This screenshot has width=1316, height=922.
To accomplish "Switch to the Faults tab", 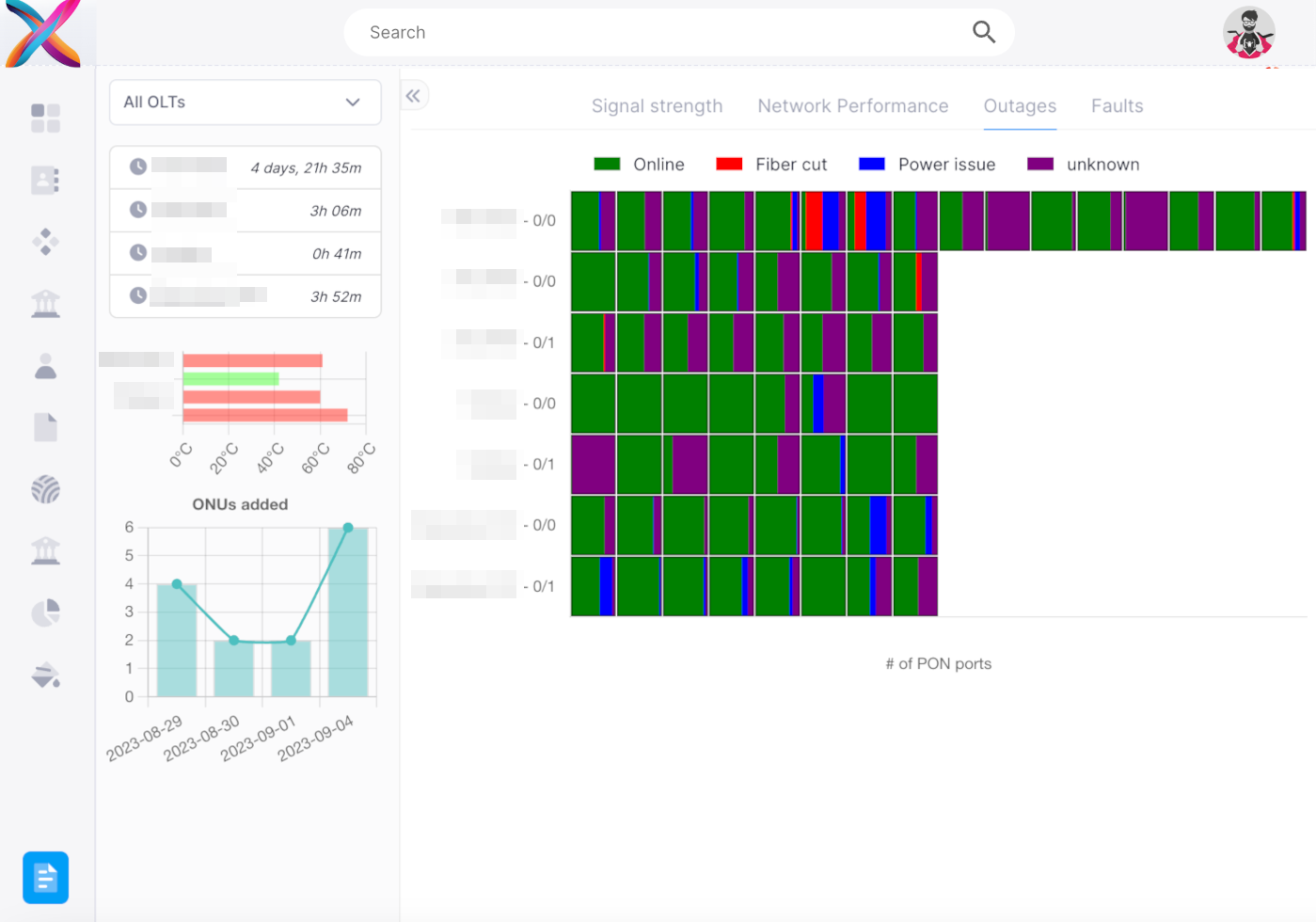I will tap(1117, 106).
